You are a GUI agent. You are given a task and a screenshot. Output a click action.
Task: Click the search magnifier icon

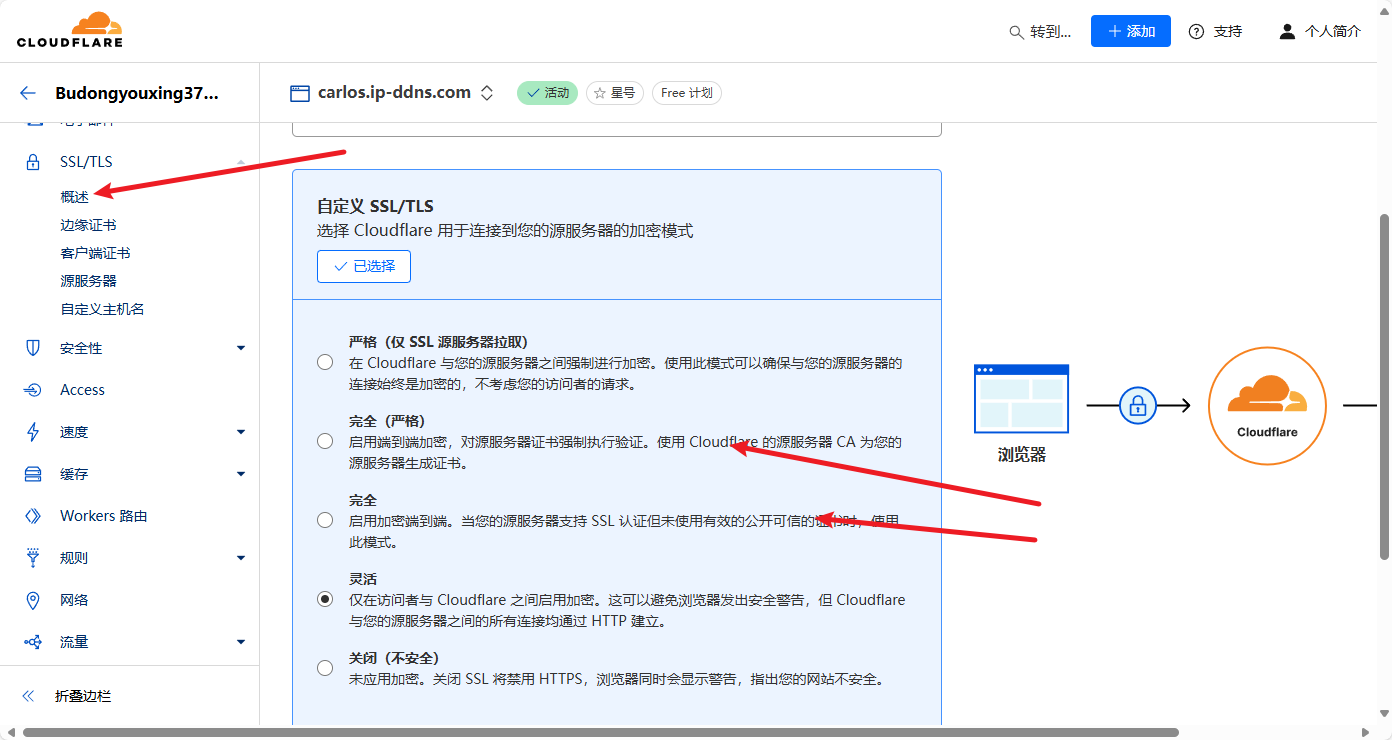pos(1016,32)
